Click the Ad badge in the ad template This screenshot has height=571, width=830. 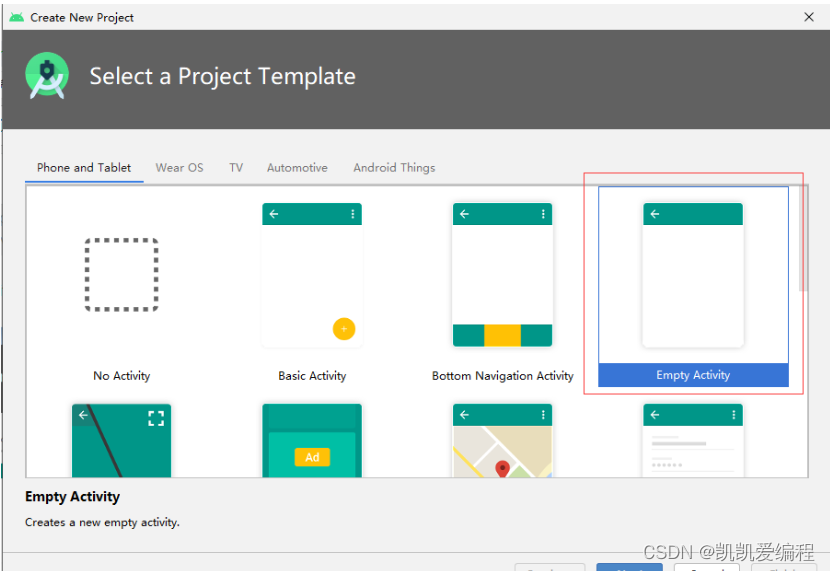pos(312,457)
